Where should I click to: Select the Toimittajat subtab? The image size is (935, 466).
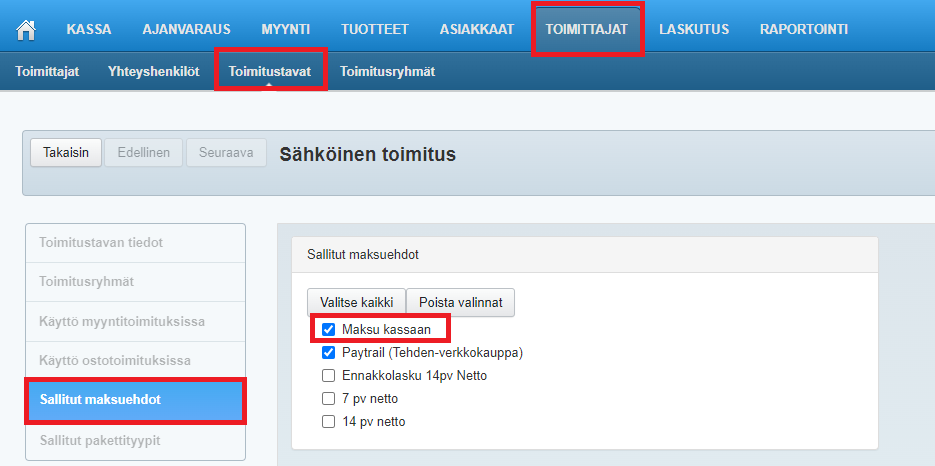pyautogui.click(x=47, y=72)
